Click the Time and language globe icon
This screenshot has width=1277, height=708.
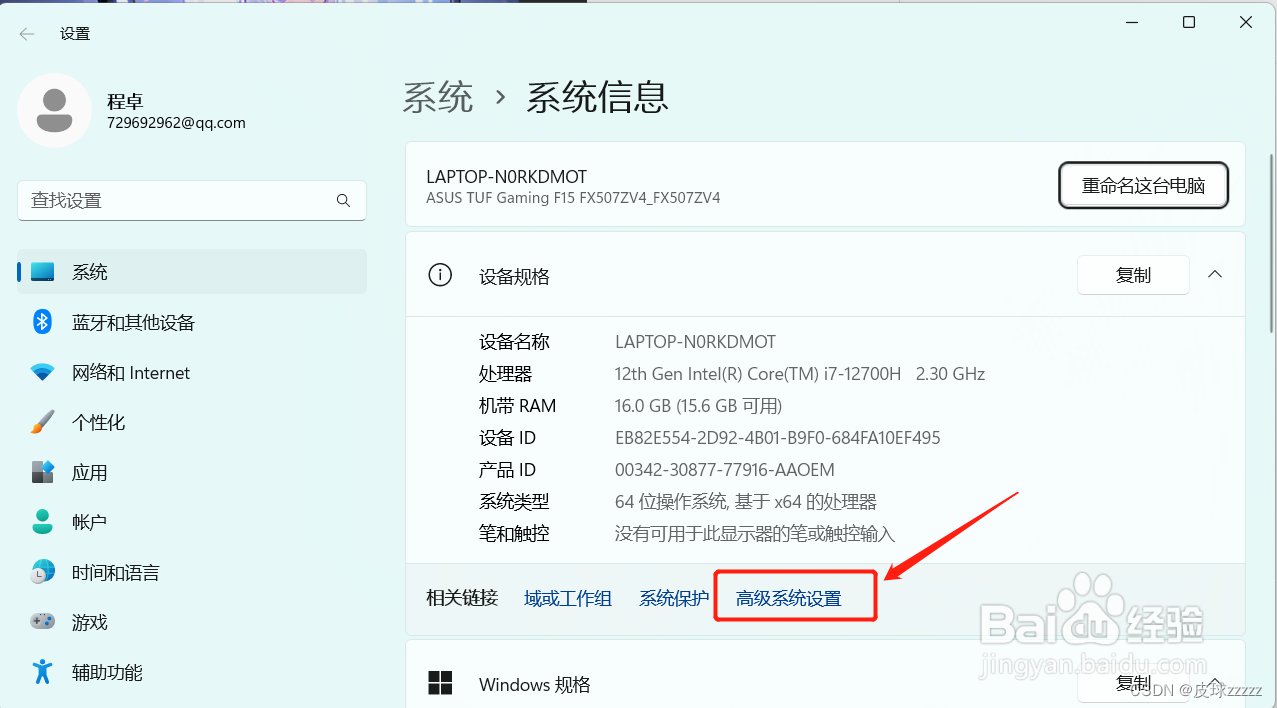42,572
